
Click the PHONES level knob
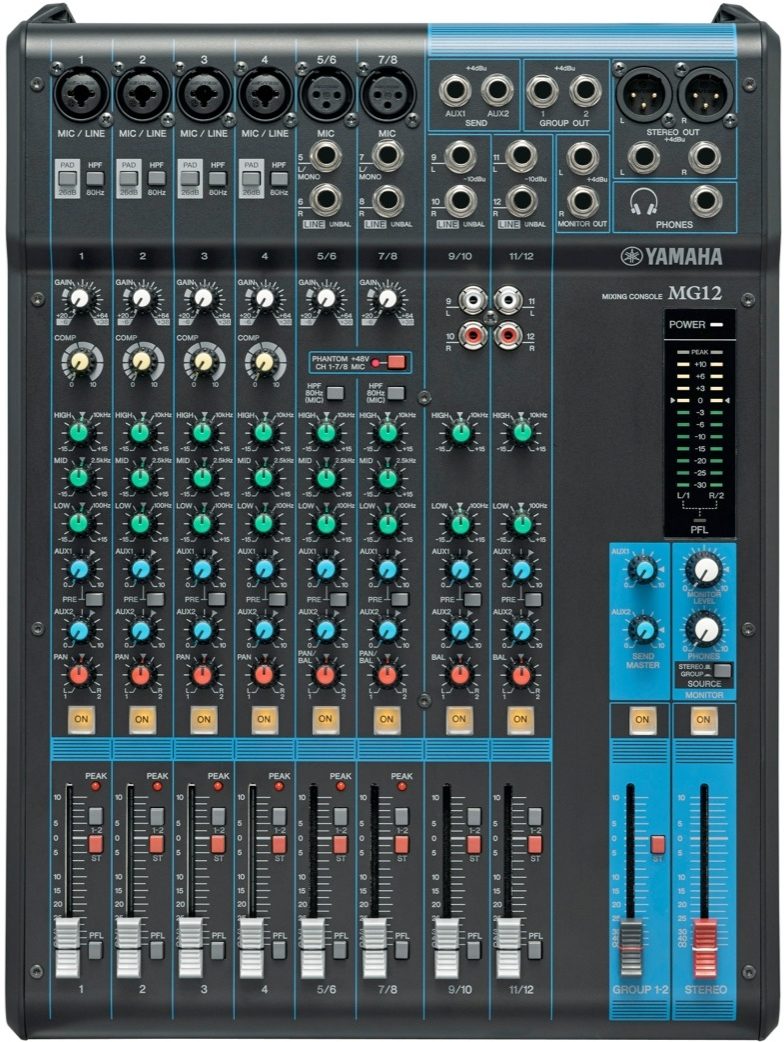click(x=705, y=629)
